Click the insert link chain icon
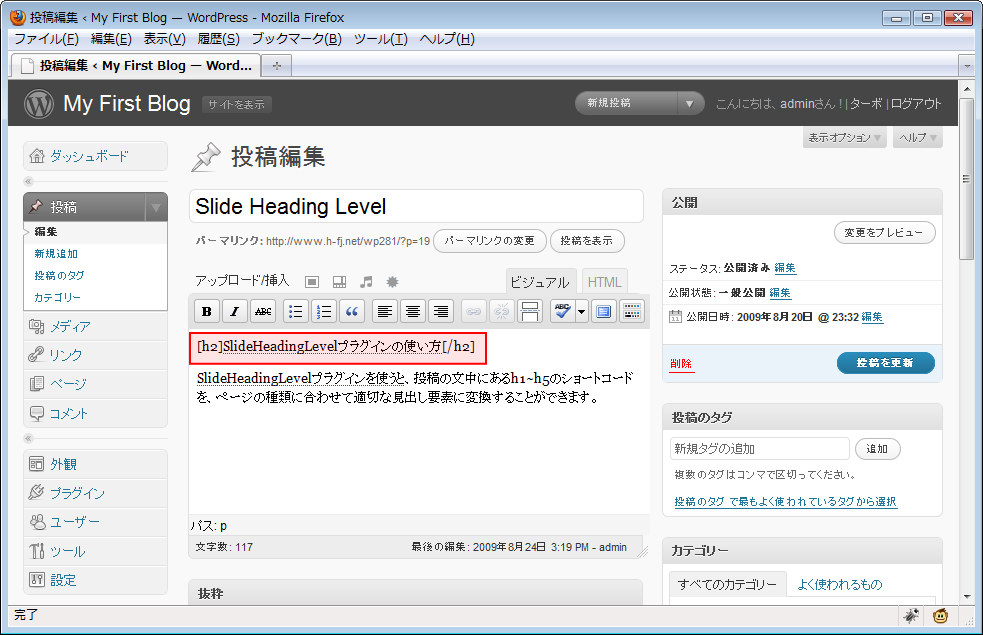983x635 pixels. [x=473, y=311]
